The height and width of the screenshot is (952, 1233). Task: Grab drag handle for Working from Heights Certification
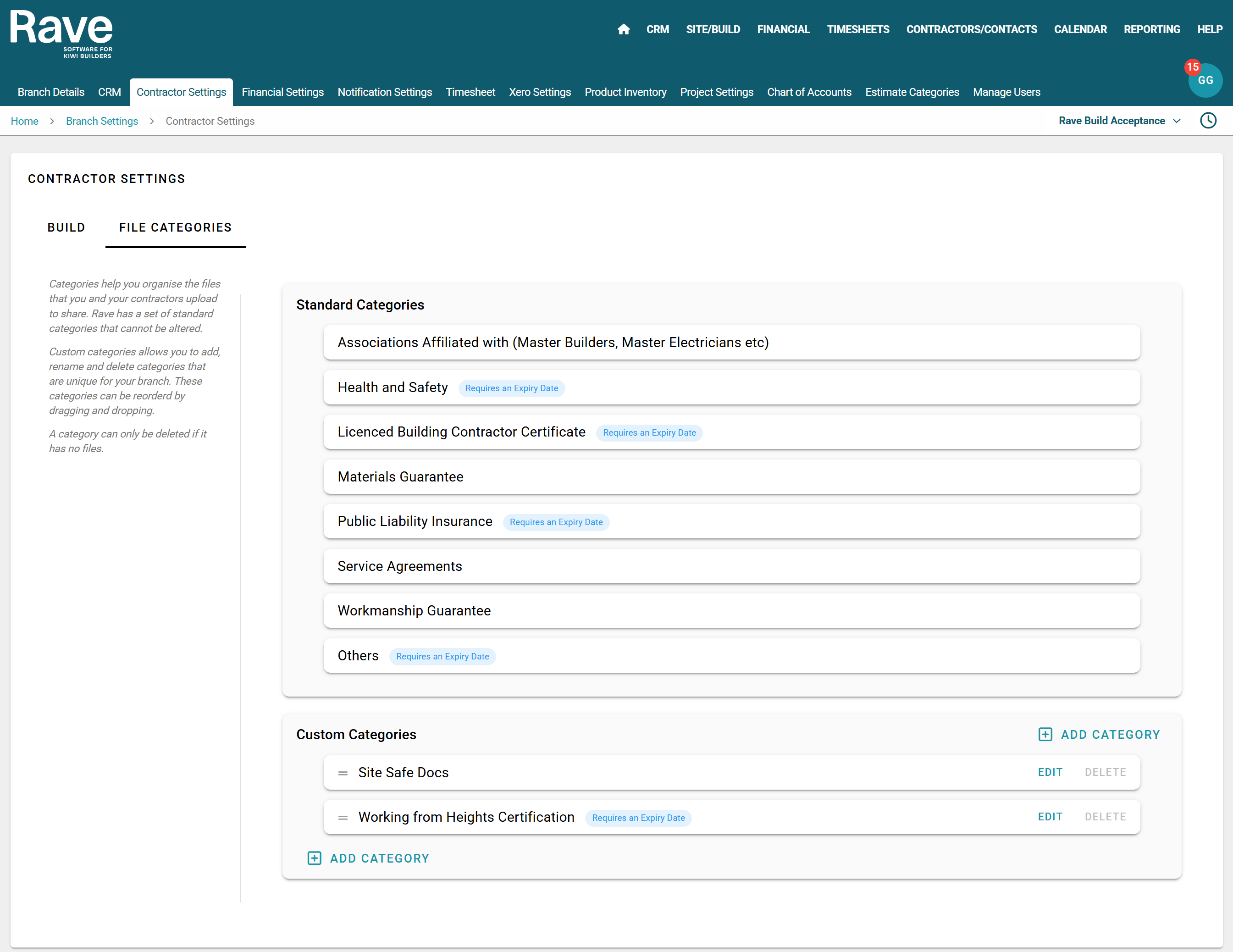343,818
